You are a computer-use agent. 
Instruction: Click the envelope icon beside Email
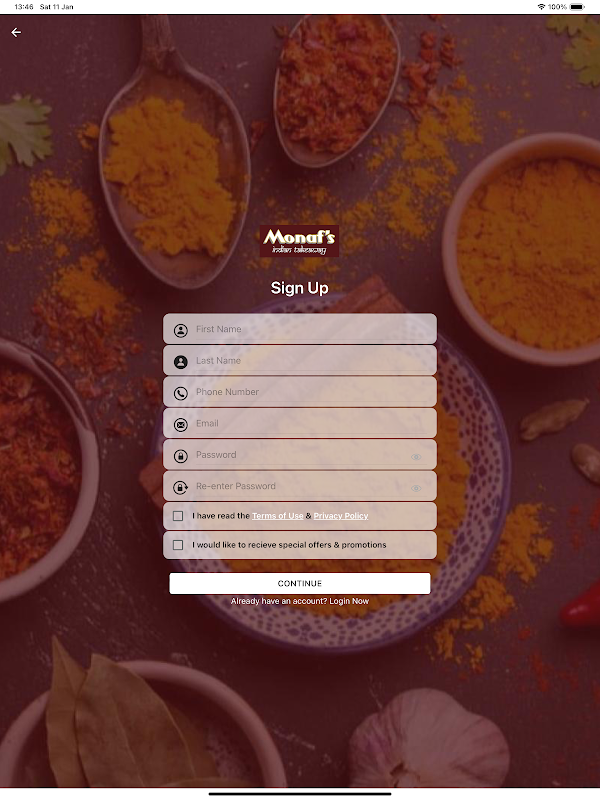(181, 424)
